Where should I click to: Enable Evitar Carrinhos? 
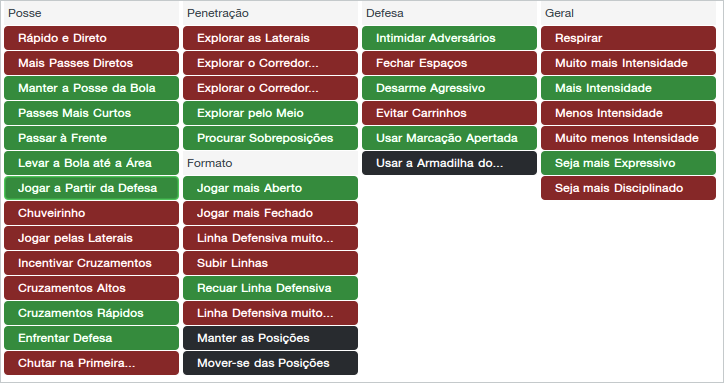point(449,113)
